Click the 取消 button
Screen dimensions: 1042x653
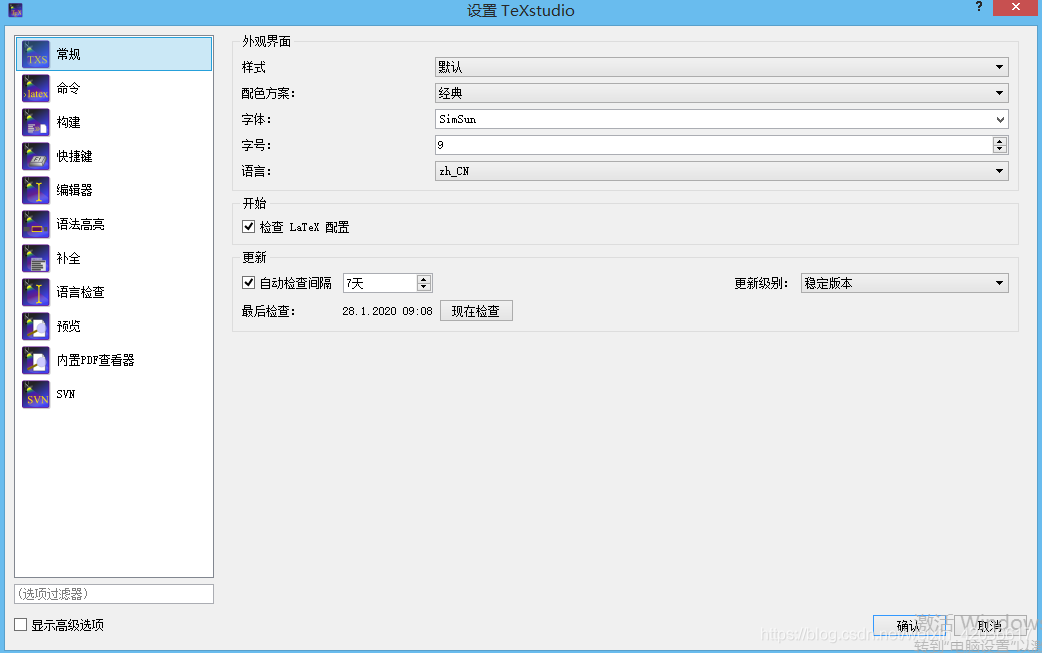click(990, 625)
